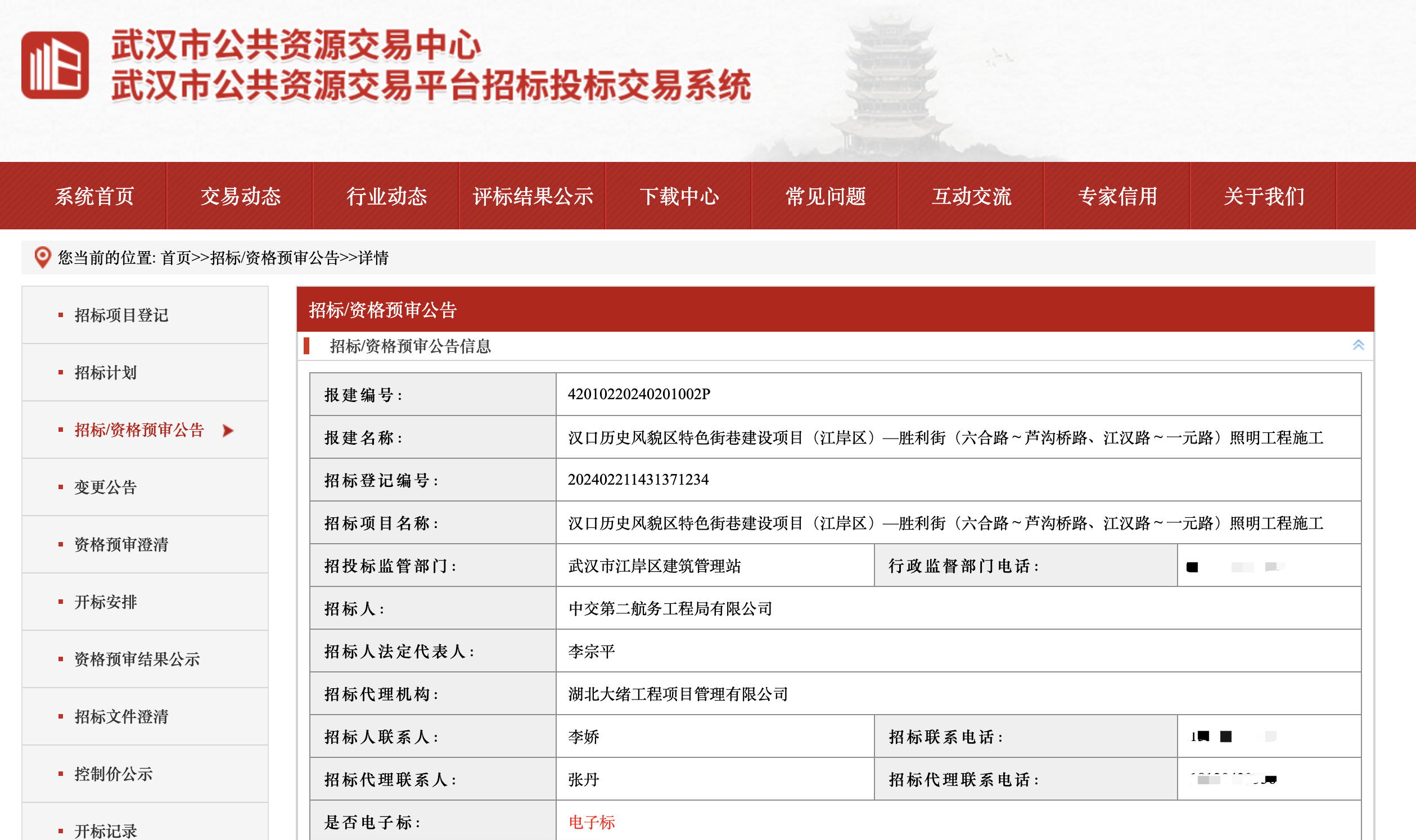The image size is (1416, 840).
Task: Open 系统首页 in the navigation bar
Action: click(x=94, y=196)
